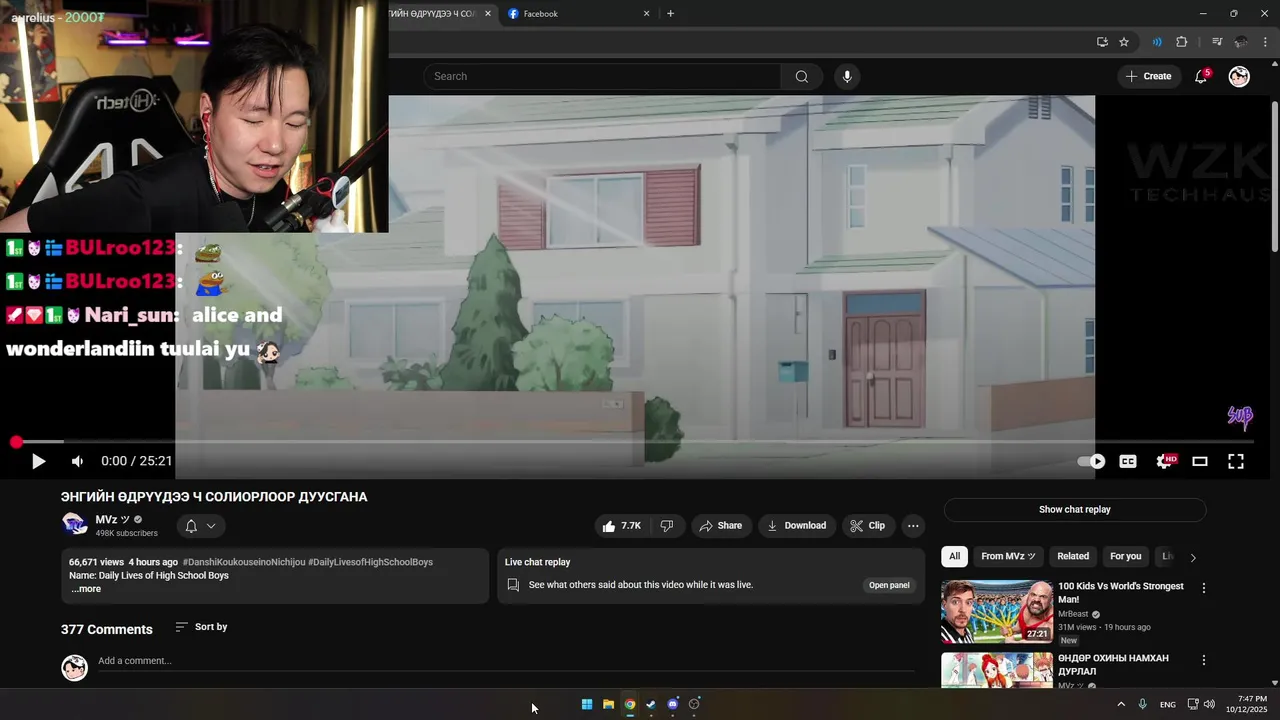Open the MVz channel name link
Viewport: 1280px width, 720px height.
click(x=112, y=519)
